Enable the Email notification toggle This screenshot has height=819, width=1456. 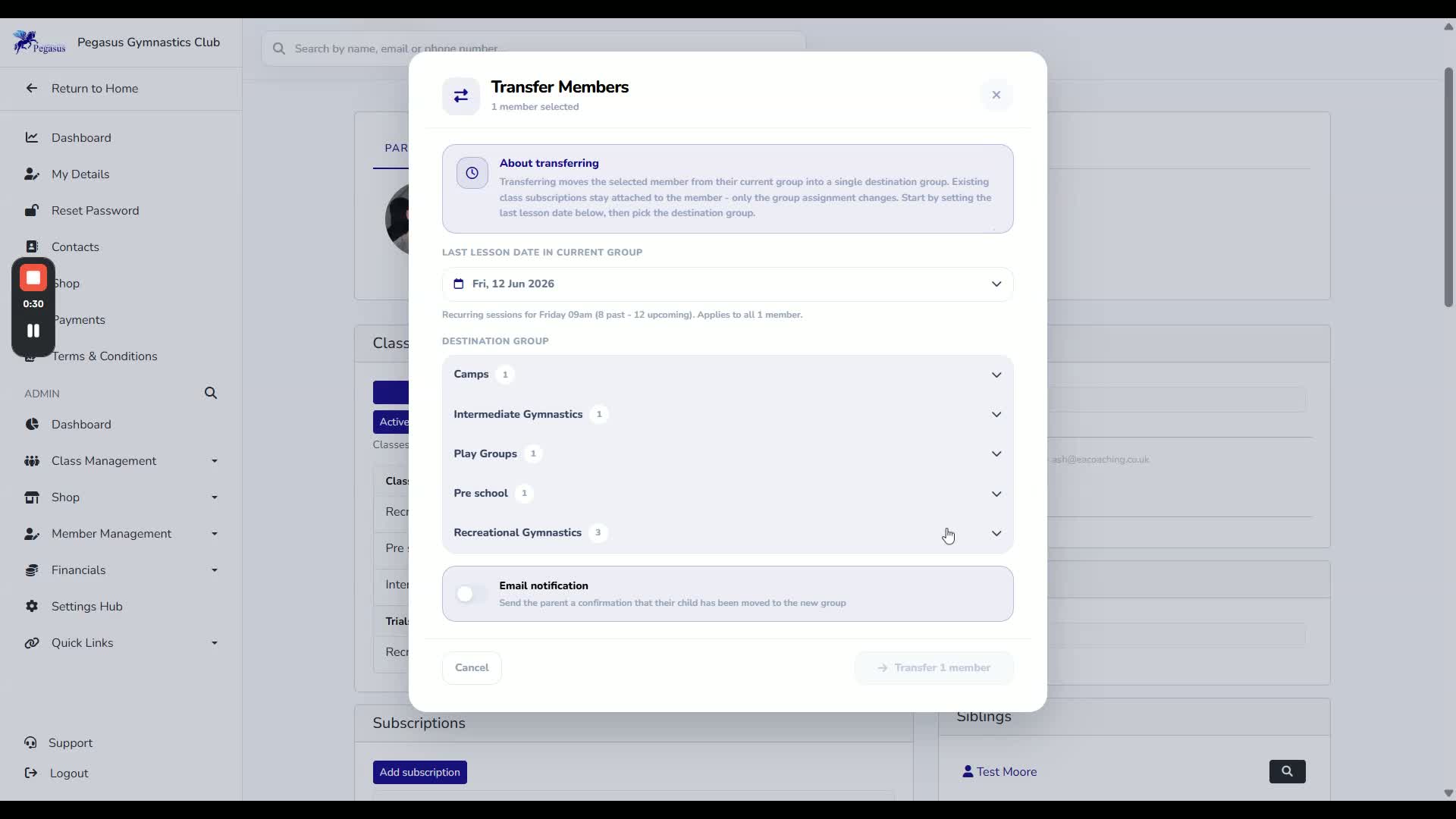pos(471,594)
